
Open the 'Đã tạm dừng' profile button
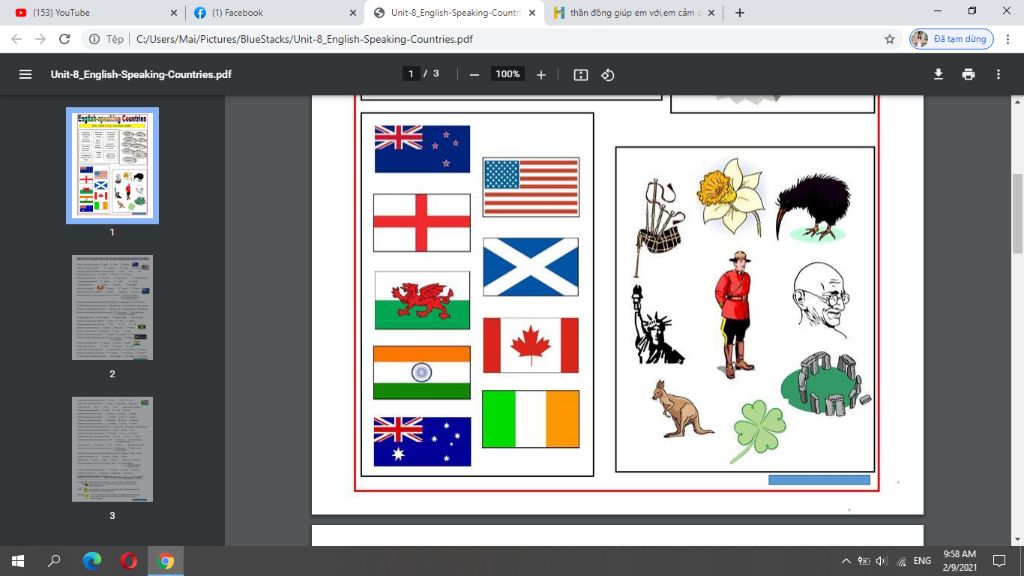coord(951,39)
